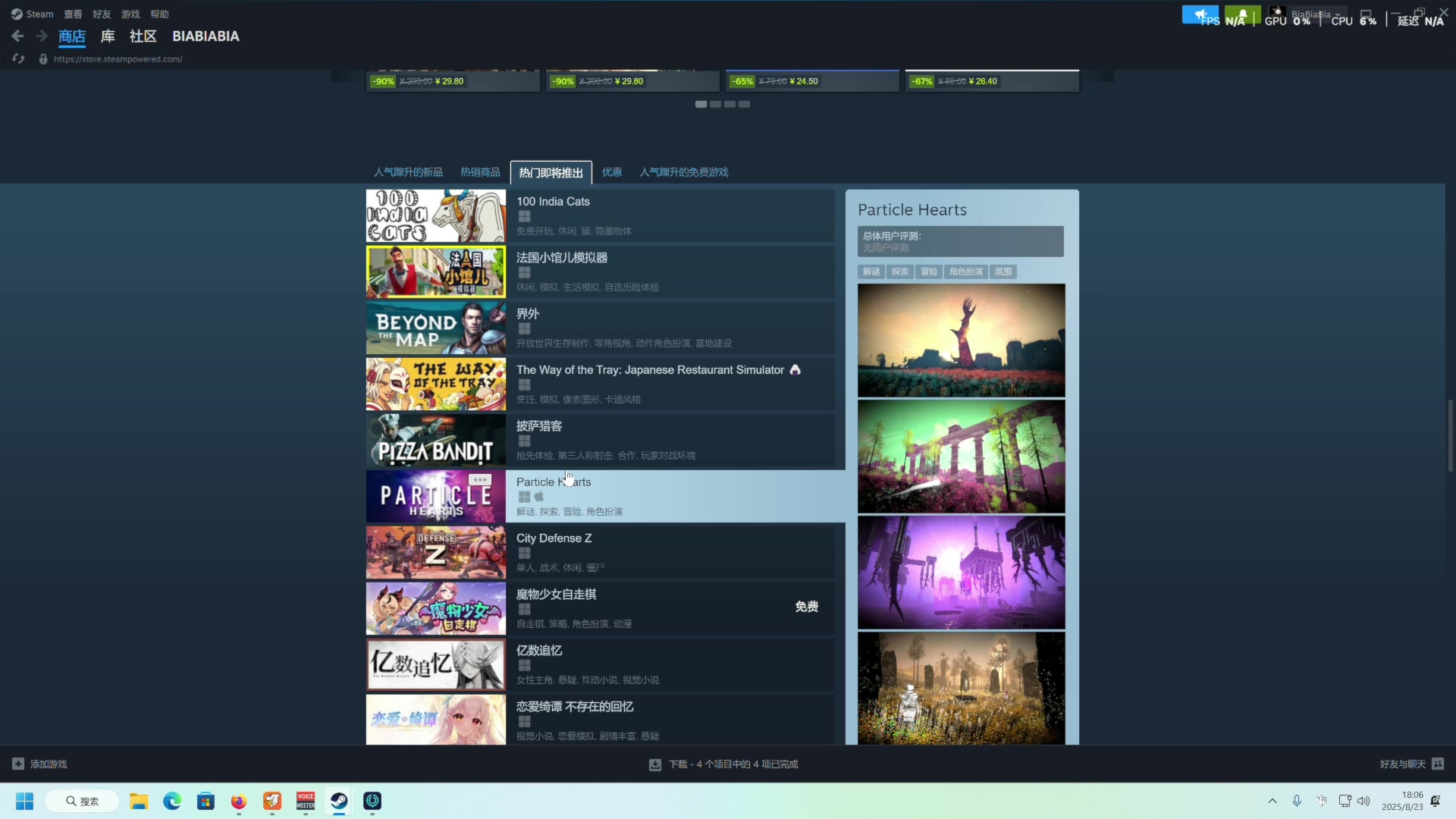Select the fourth carousel page dot

745,104
